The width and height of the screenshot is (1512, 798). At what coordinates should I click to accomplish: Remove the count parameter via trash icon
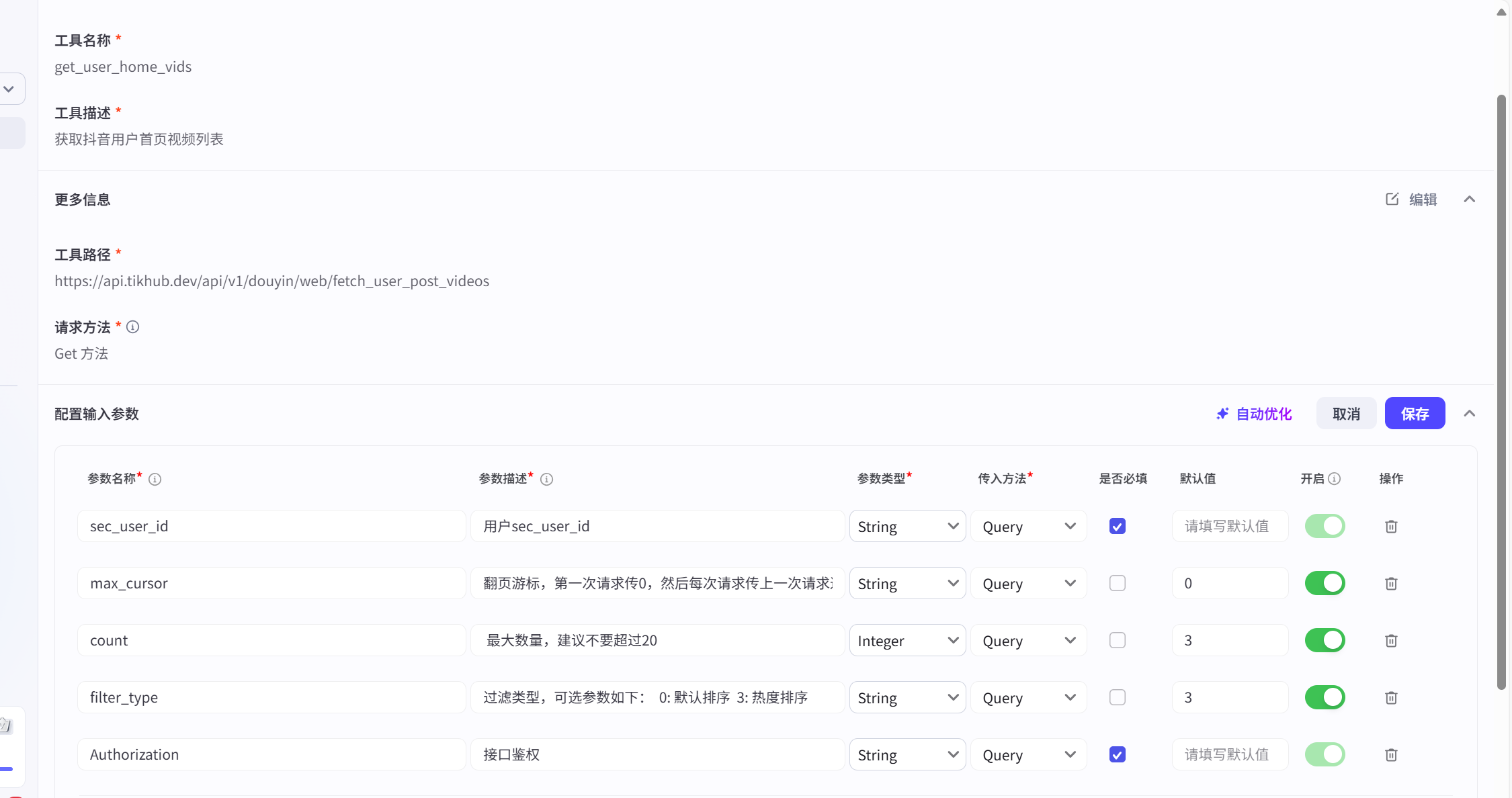point(1391,640)
